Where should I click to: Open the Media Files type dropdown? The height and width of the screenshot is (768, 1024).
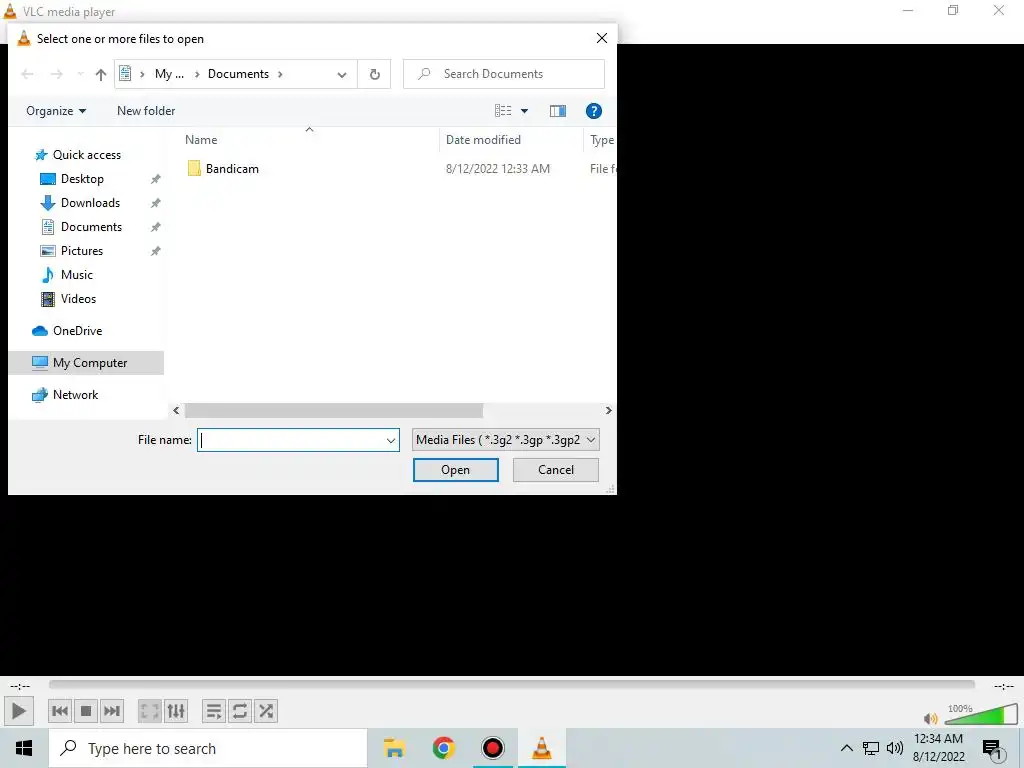pyautogui.click(x=505, y=440)
